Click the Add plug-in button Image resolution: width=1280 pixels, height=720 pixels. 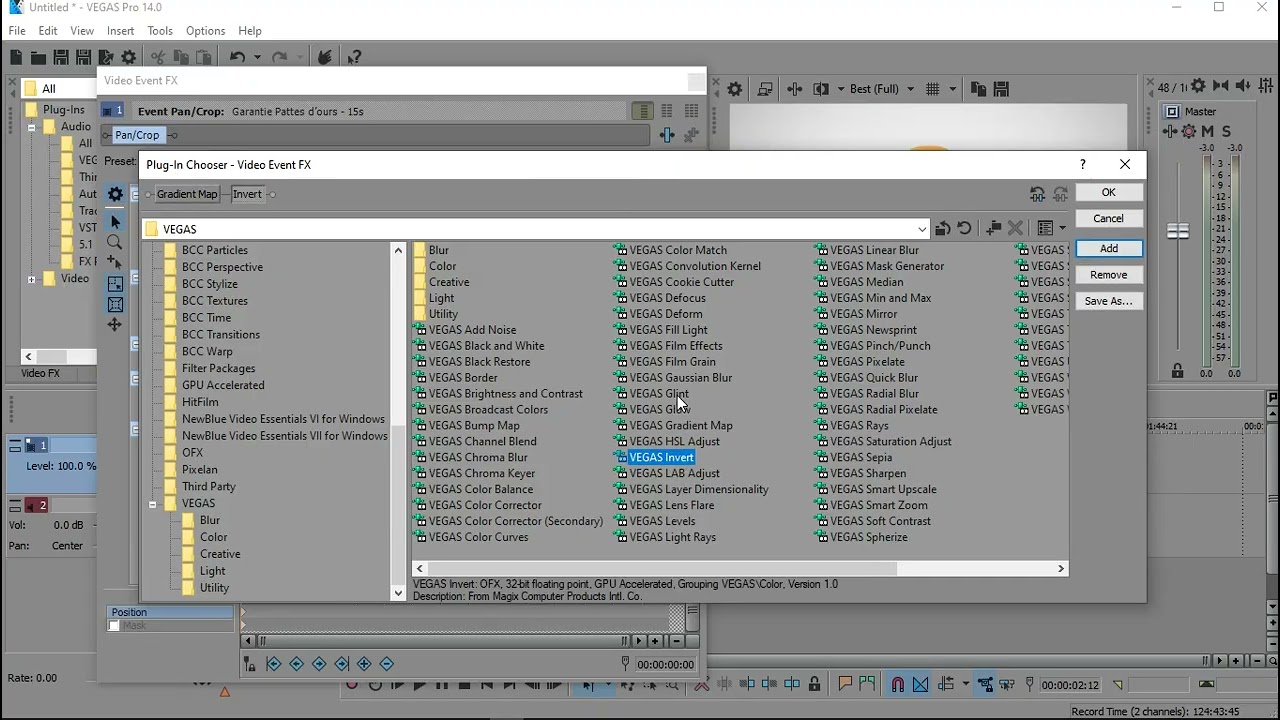1108,248
